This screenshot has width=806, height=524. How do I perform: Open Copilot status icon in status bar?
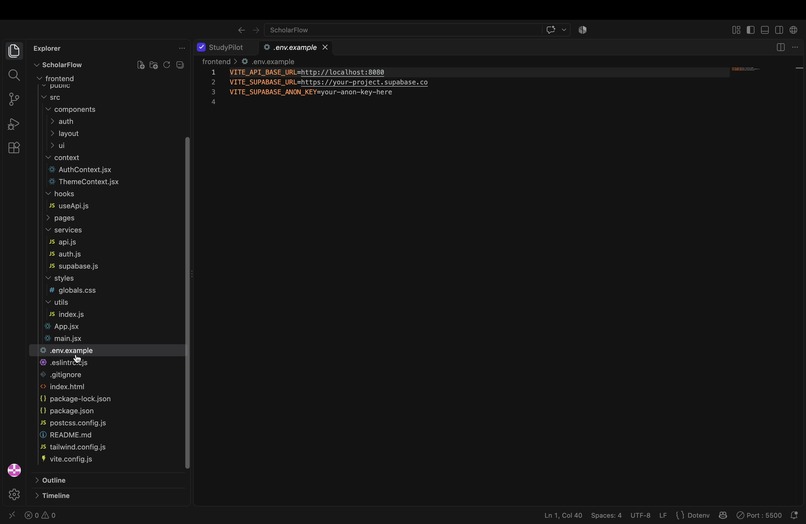click(x=723, y=515)
